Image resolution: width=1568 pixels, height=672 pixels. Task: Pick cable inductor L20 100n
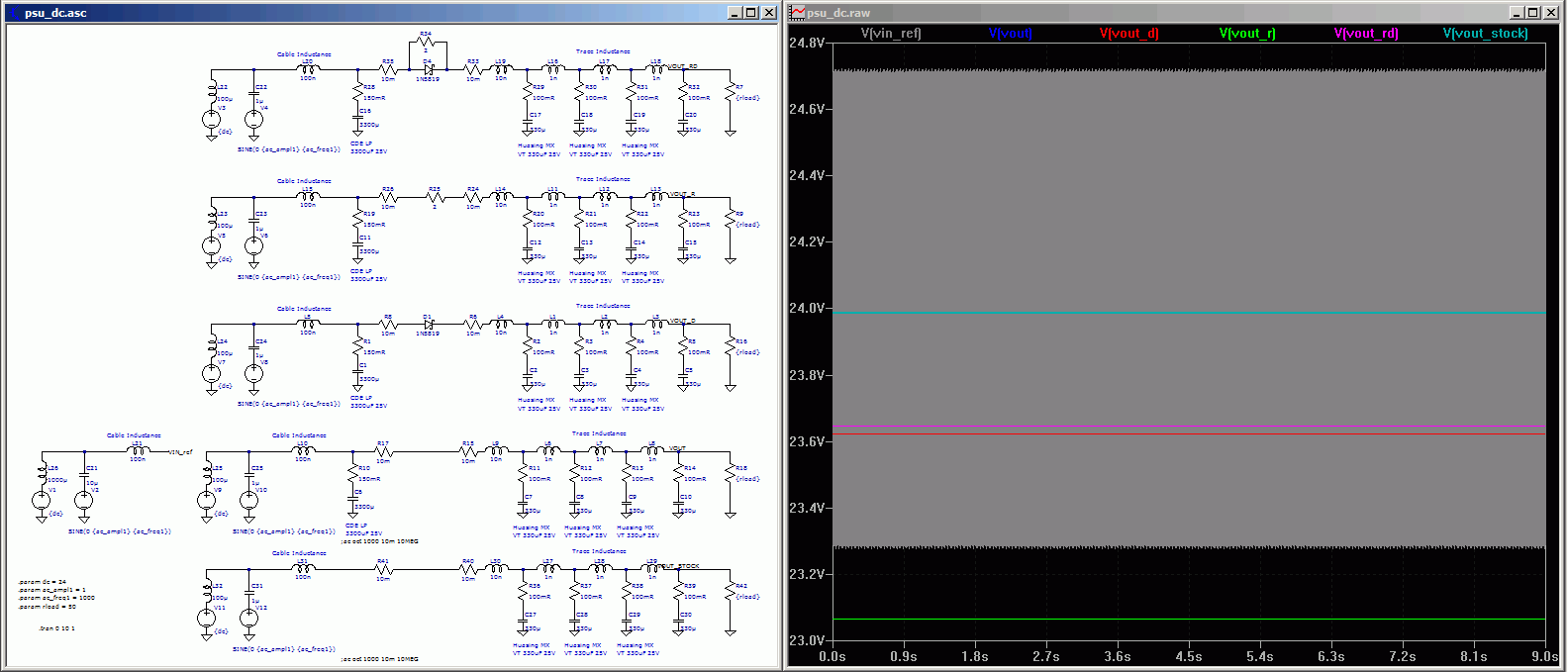(308, 69)
